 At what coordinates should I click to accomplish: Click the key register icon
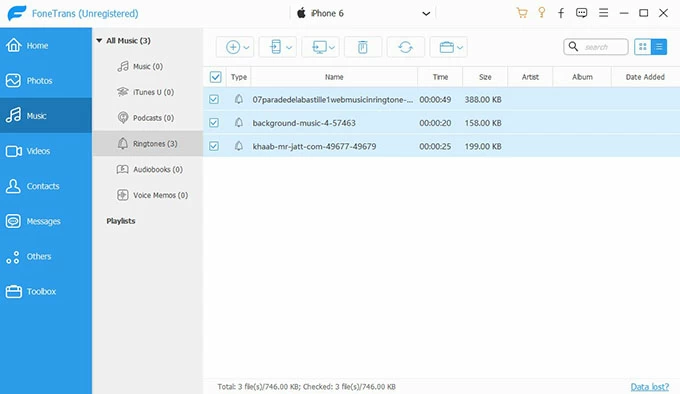click(x=541, y=13)
